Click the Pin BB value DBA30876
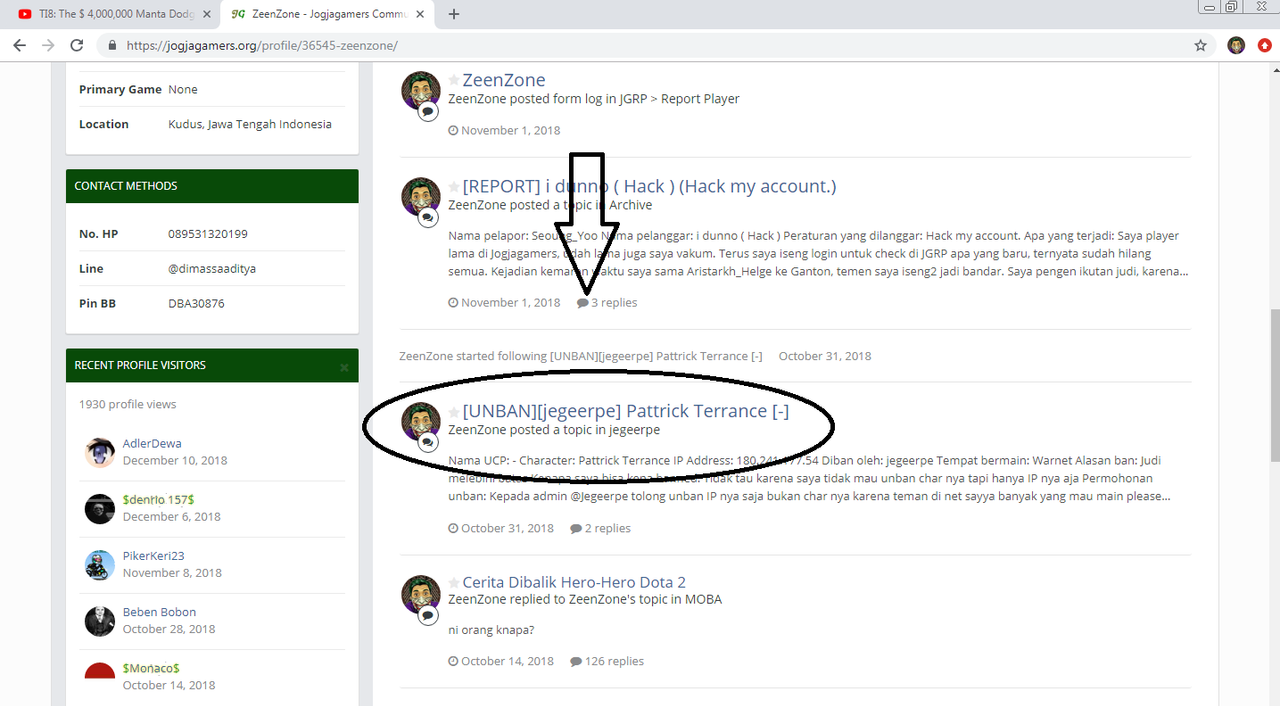This screenshot has width=1280, height=706. (x=196, y=303)
